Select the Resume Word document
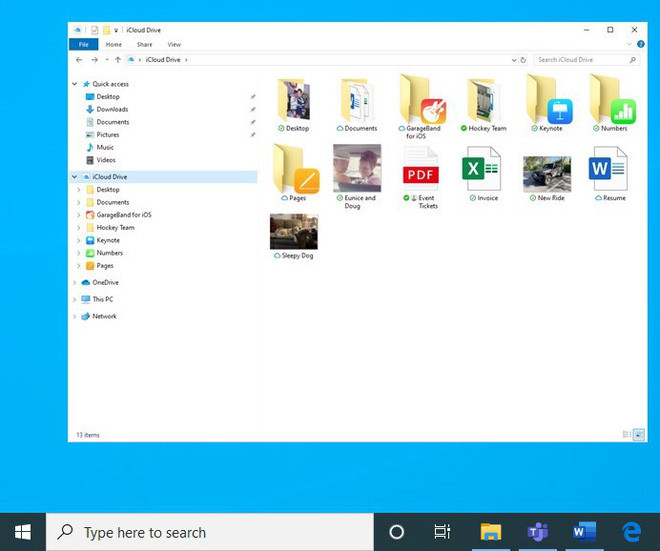This screenshot has height=551, width=660. click(x=608, y=172)
